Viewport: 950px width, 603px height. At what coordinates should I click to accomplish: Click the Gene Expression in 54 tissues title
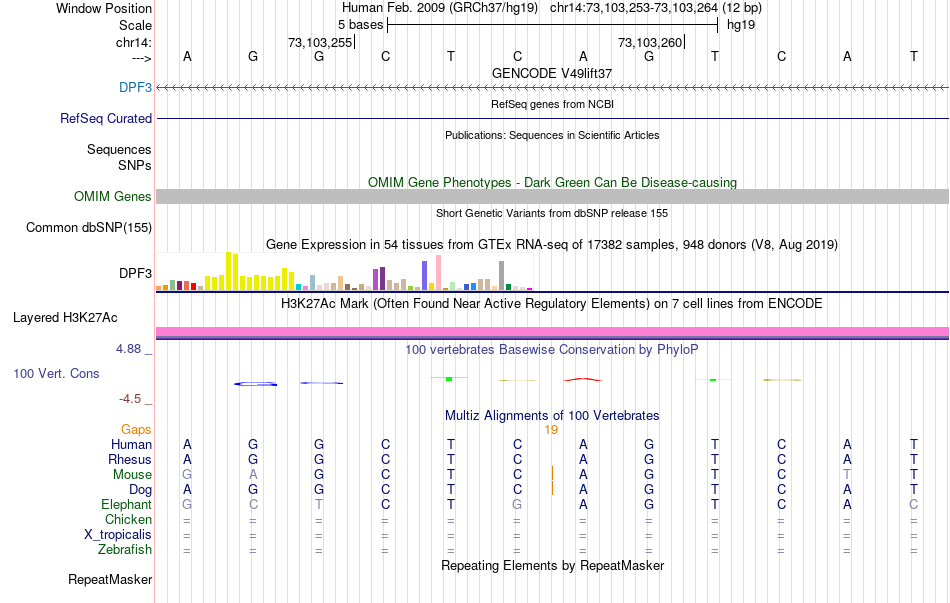point(552,245)
